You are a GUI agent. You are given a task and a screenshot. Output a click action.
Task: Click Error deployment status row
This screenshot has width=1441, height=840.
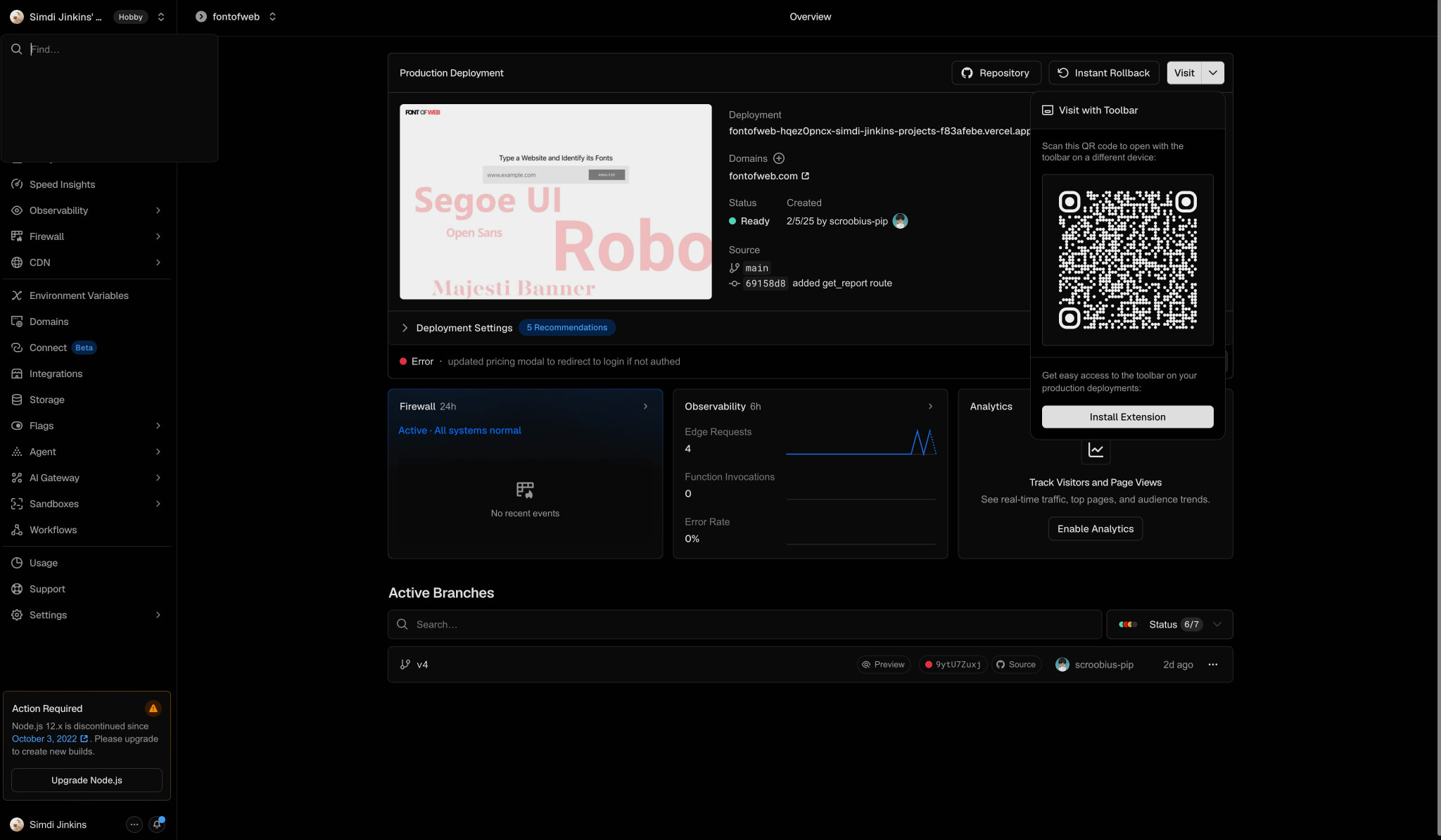click(709, 362)
